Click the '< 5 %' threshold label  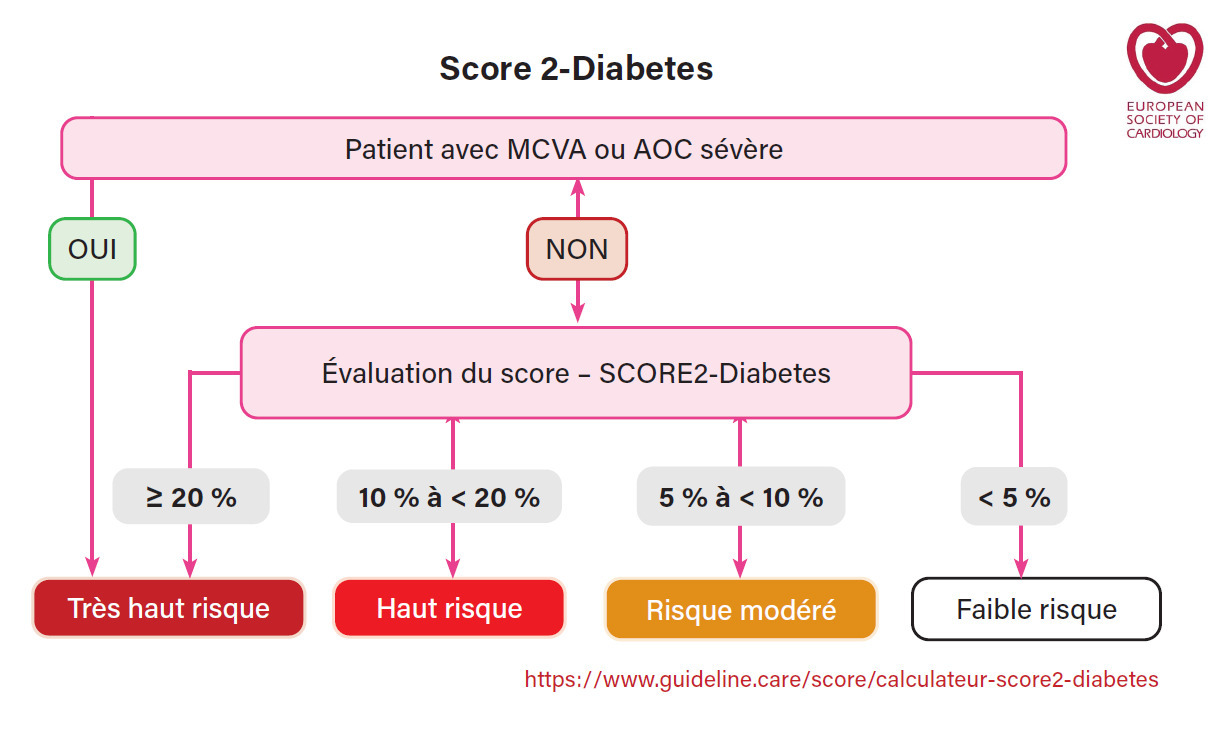[1014, 497]
